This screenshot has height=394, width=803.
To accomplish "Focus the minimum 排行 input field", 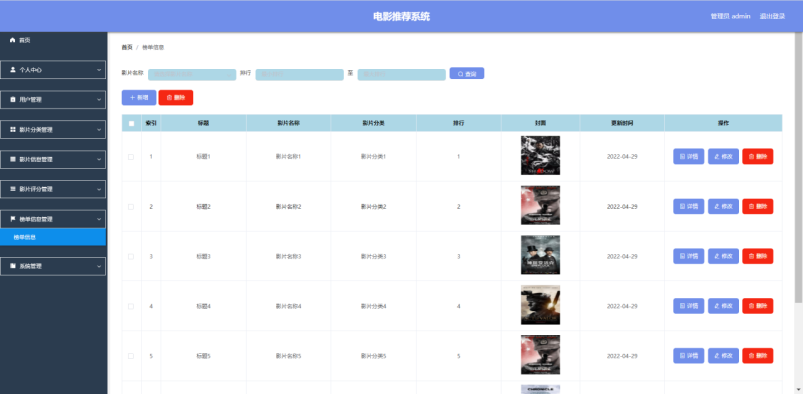I will (300, 74).
